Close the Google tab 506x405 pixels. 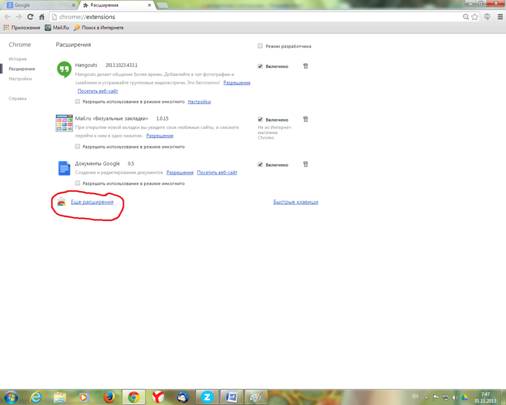coord(73,5)
